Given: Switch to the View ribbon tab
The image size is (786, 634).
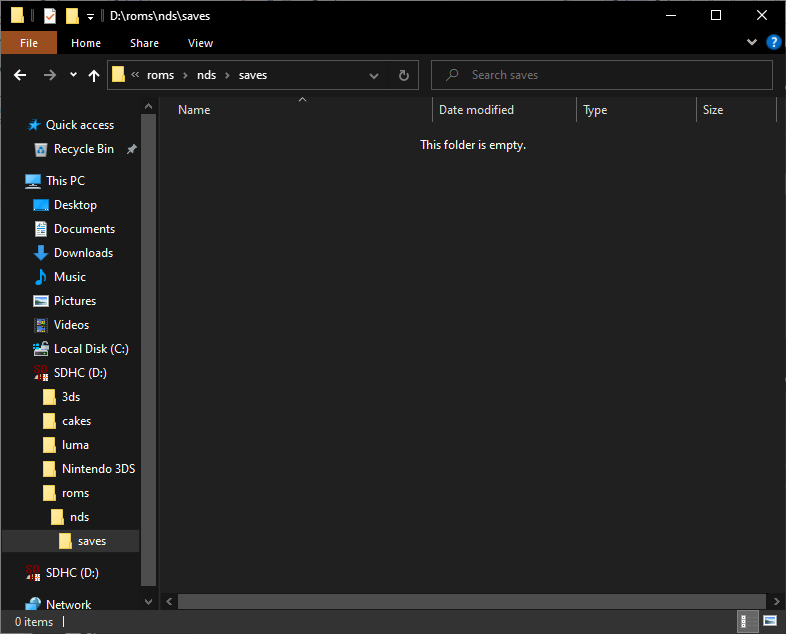Looking at the screenshot, I should tap(201, 43).
